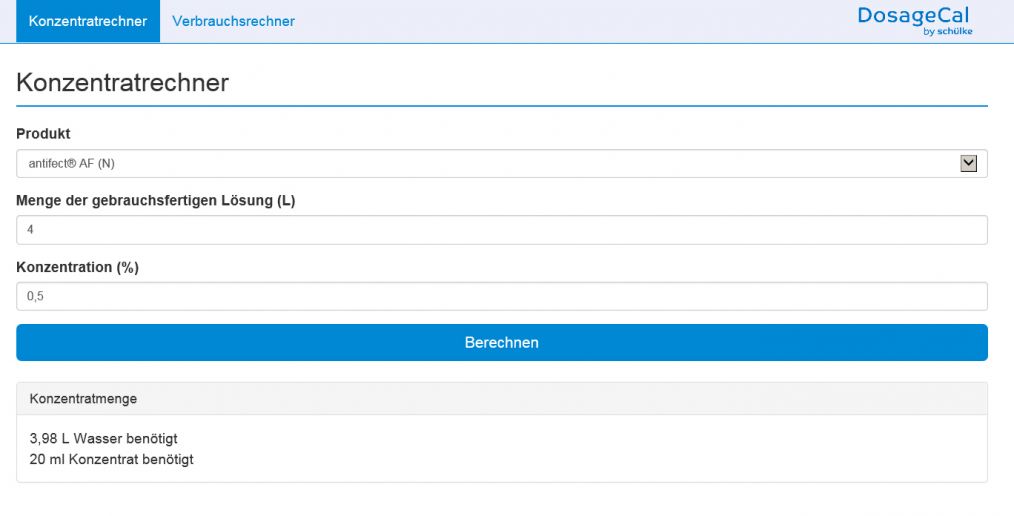
Task: Open the Konzentratrechner tab
Action: click(x=88, y=21)
